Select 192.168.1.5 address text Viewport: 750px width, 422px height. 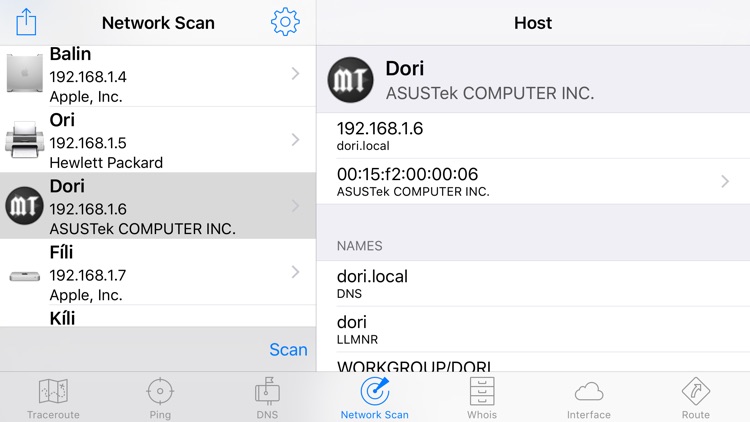(x=88, y=143)
